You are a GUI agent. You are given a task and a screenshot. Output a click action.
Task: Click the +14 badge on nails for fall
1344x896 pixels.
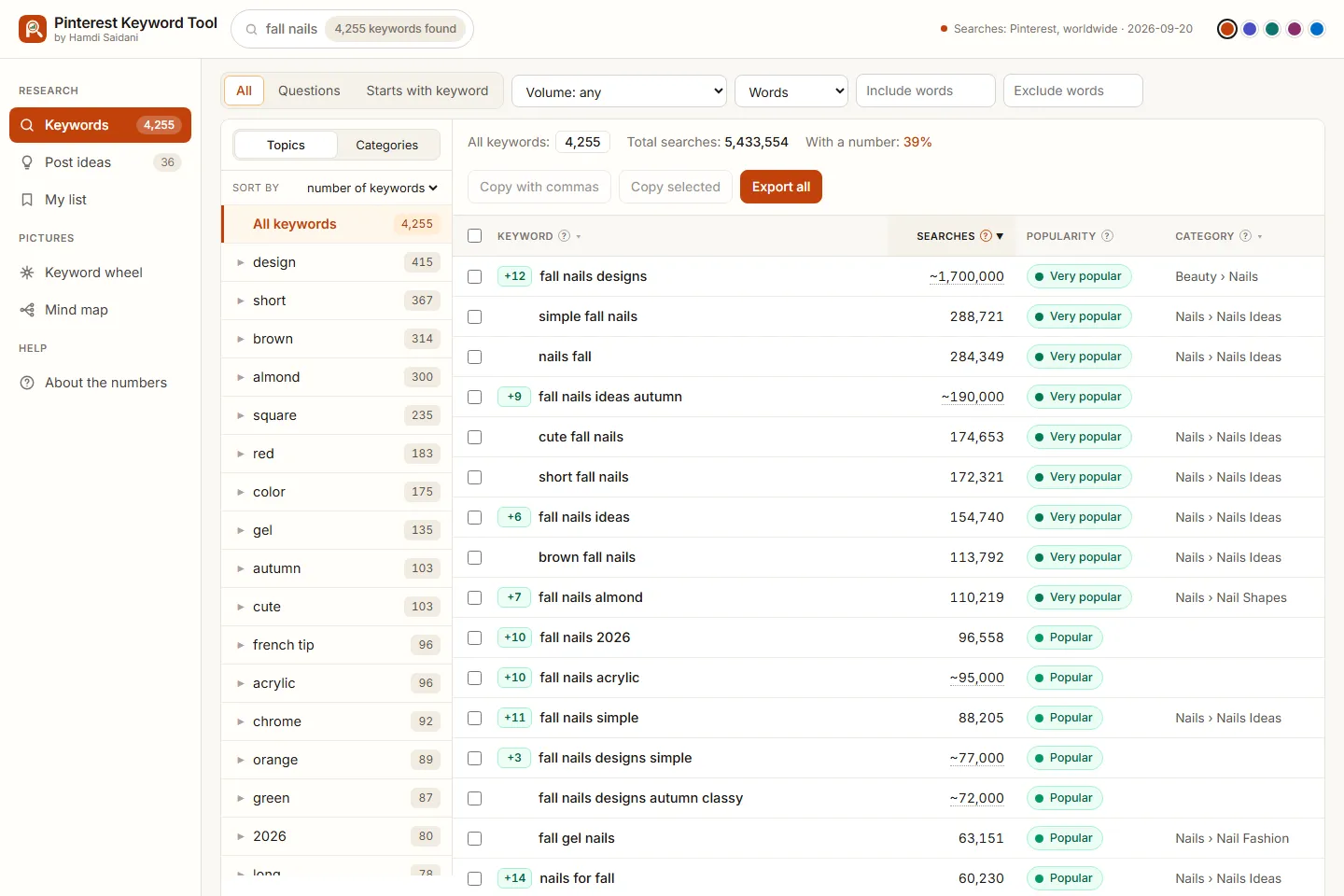(x=514, y=878)
